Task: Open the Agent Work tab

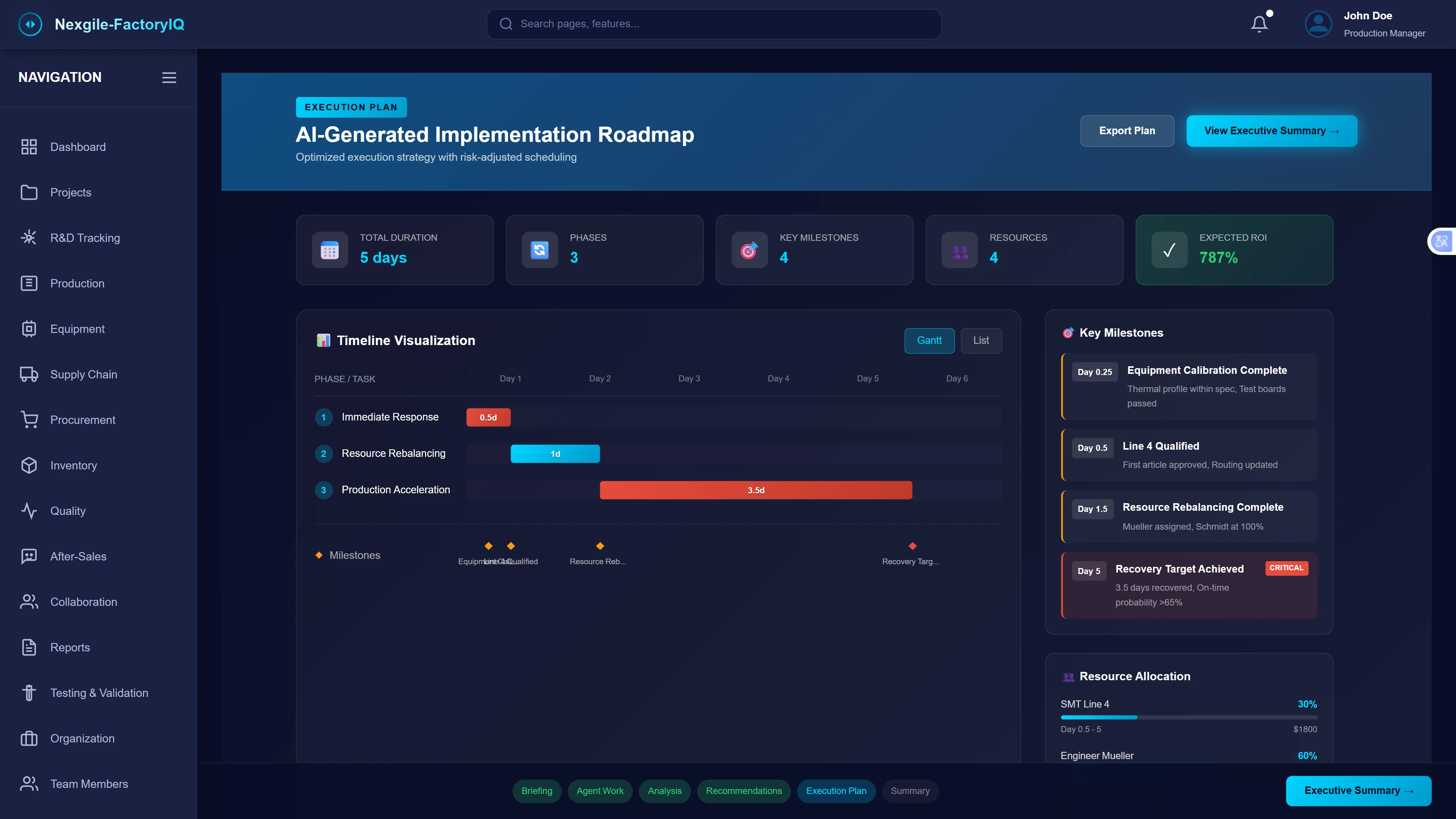Action: pyautogui.click(x=600, y=791)
